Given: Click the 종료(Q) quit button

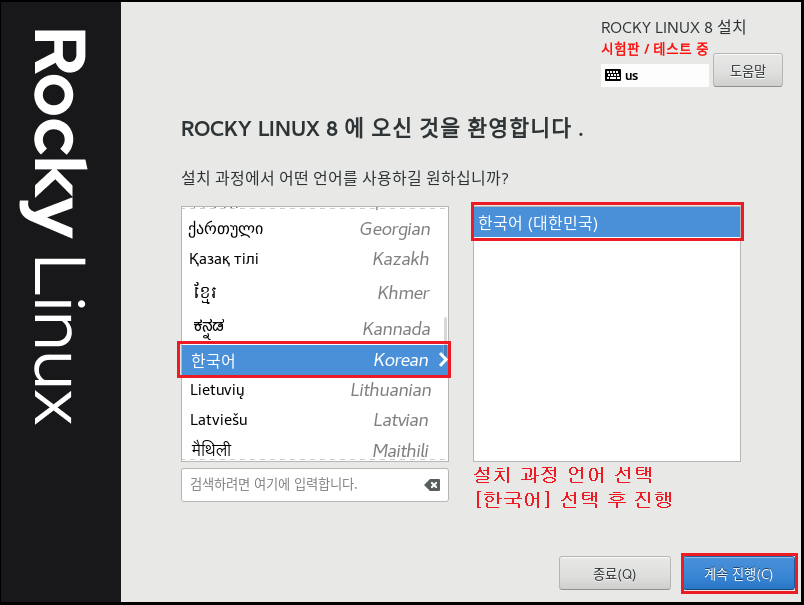Looking at the screenshot, I should (615, 573).
